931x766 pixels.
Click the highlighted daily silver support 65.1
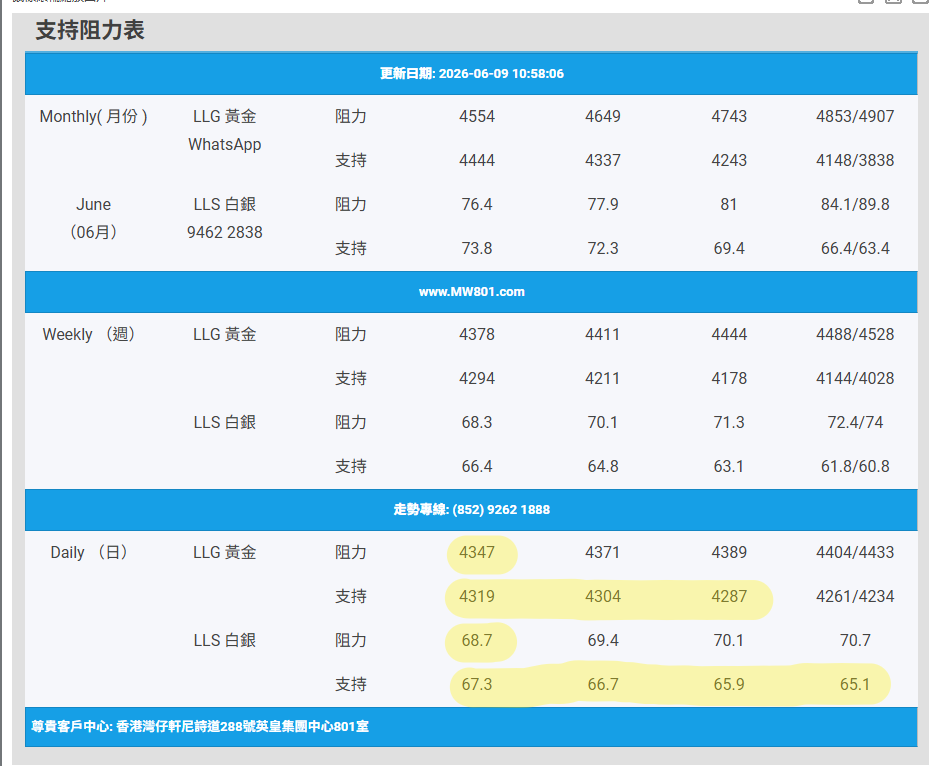click(855, 684)
